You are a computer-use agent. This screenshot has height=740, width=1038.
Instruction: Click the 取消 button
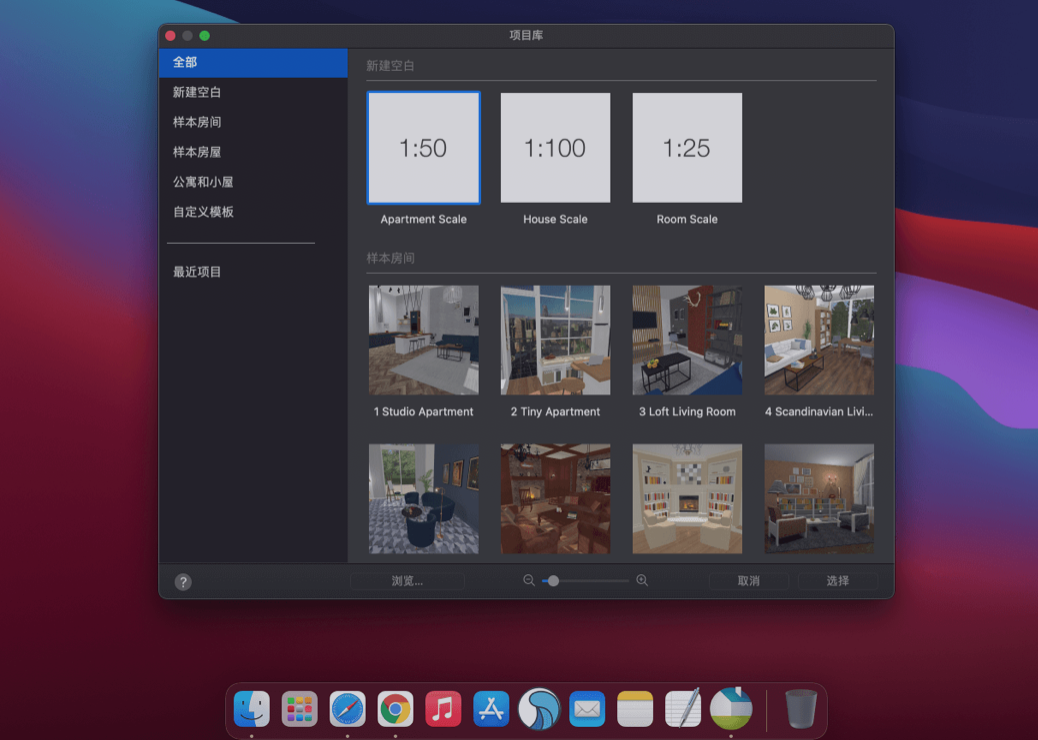coord(748,580)
